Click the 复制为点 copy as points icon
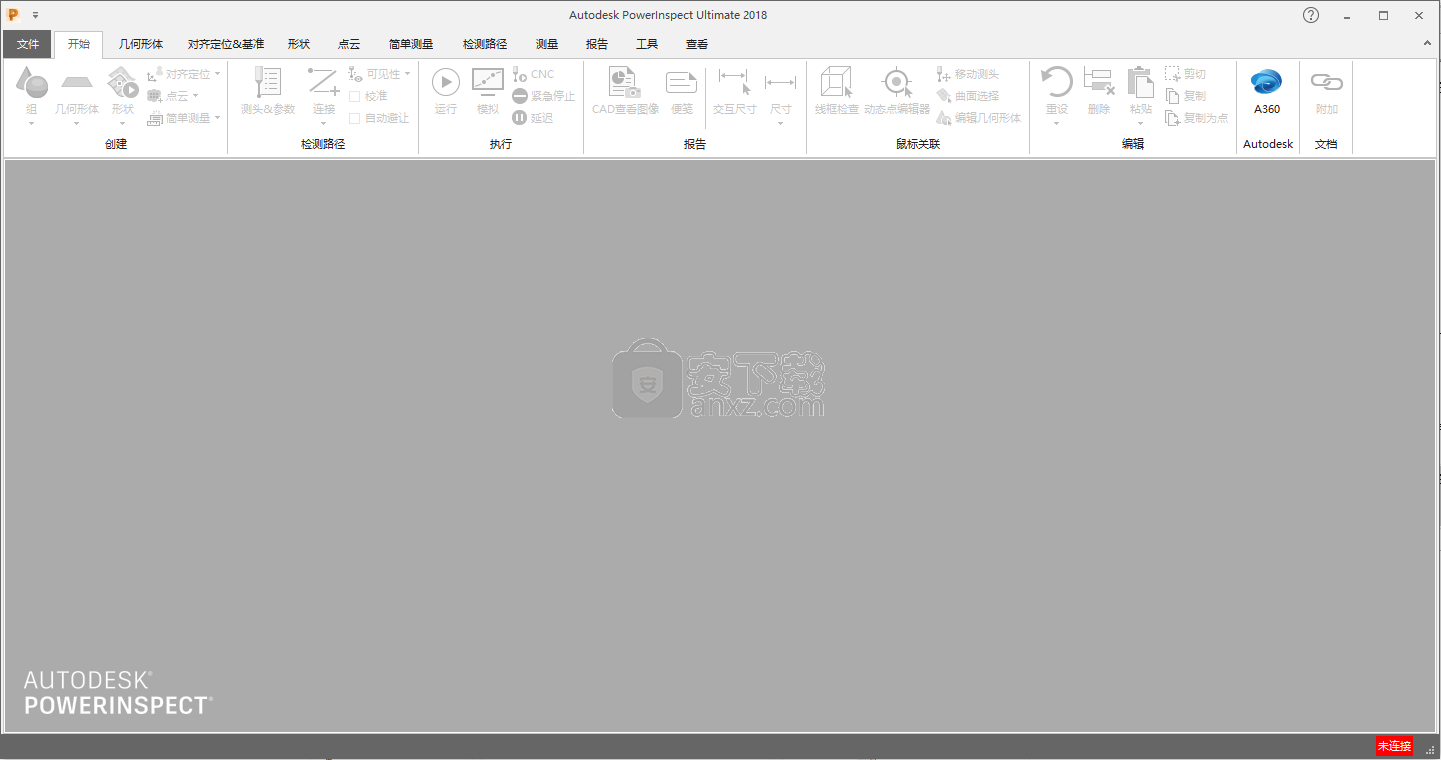 [x=1172, y=118]
